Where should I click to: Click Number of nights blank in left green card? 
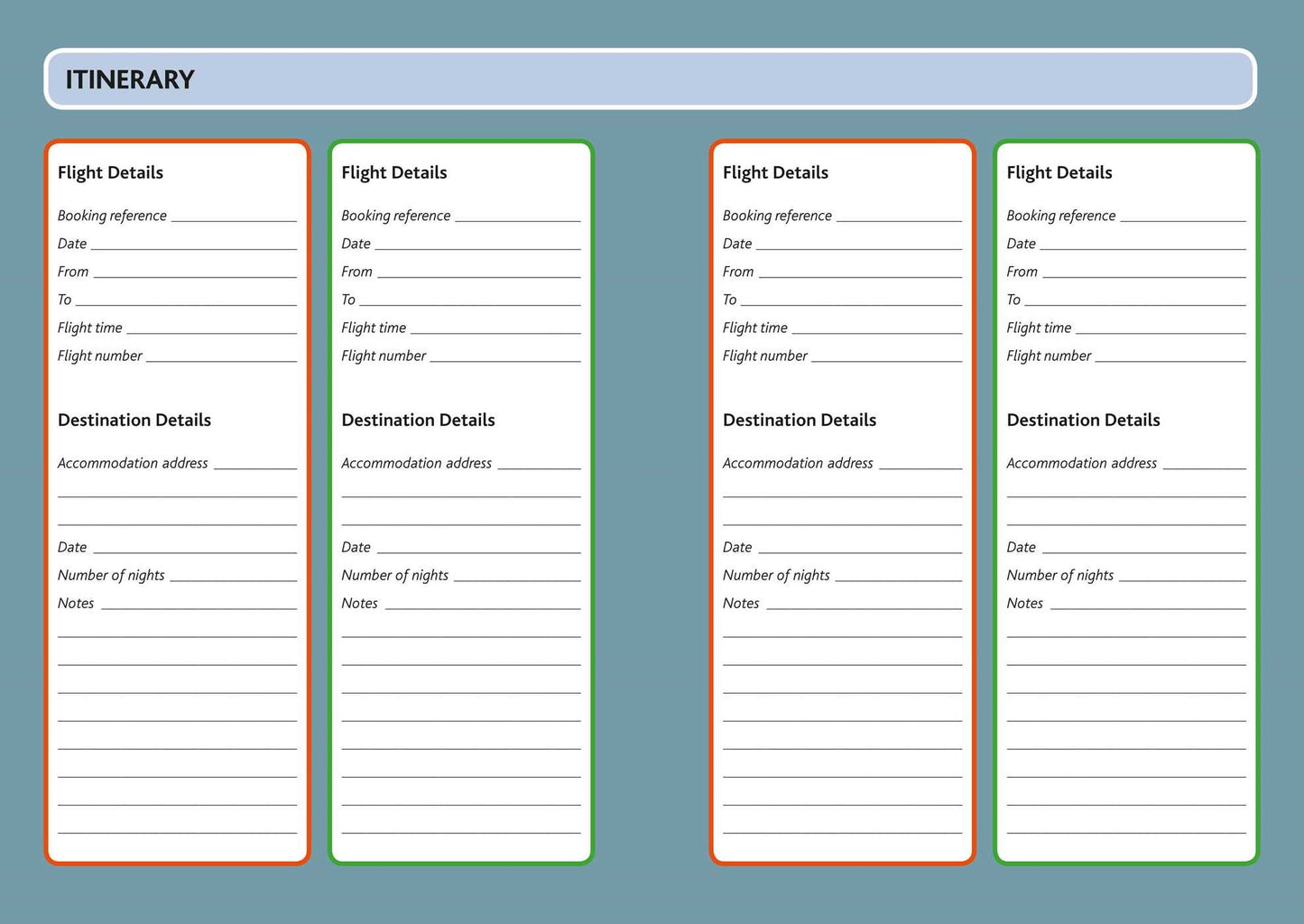point(518,576)
